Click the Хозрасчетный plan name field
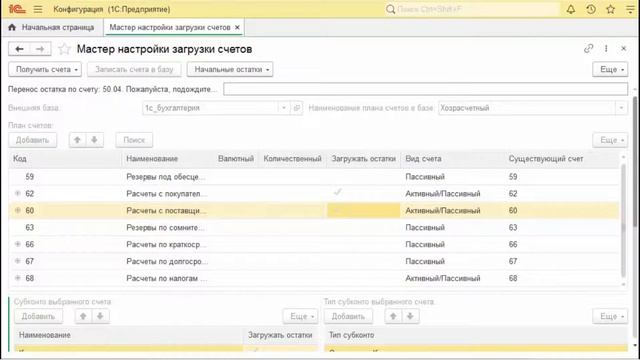 pos(527,108)
